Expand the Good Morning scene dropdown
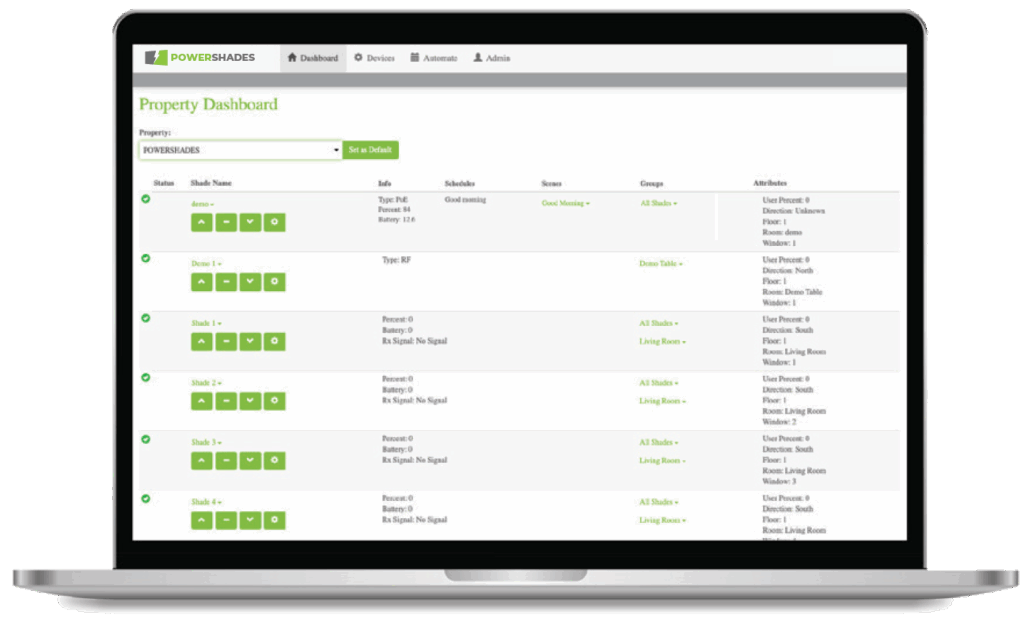1024x625 pixels. (565, 203)
